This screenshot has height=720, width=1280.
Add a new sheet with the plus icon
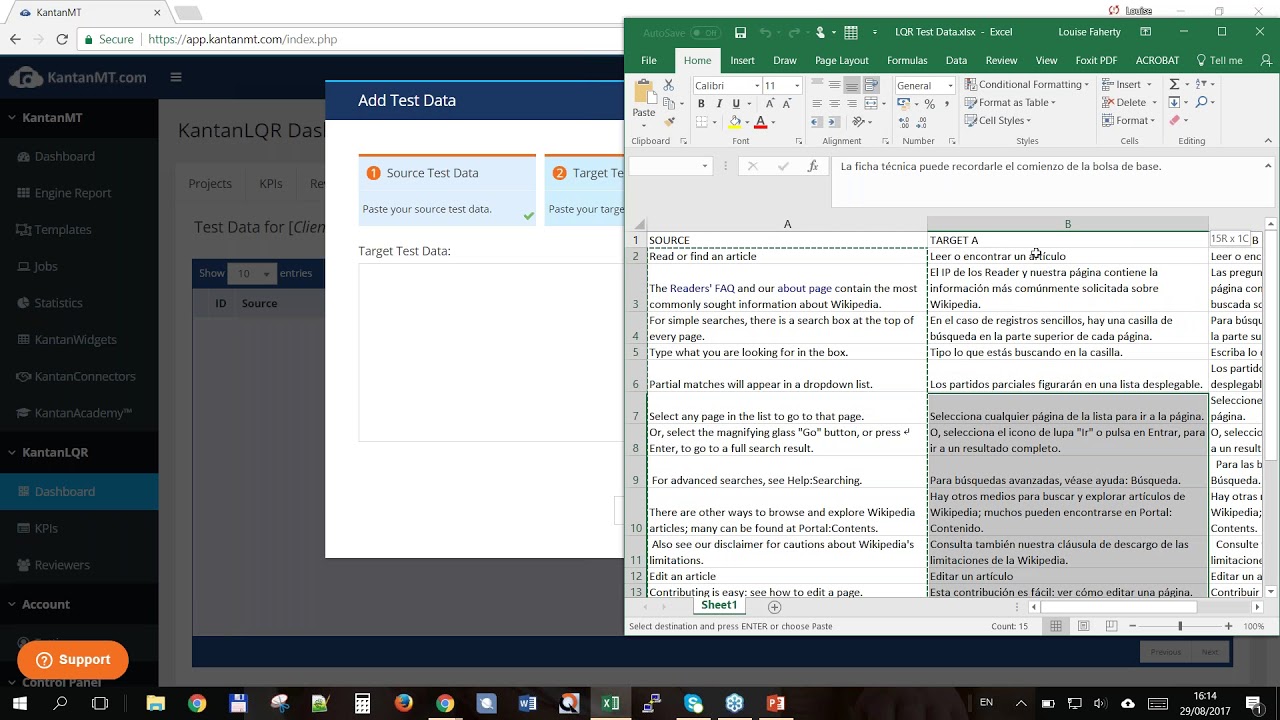pyautogui.click(x=774, y=607)
